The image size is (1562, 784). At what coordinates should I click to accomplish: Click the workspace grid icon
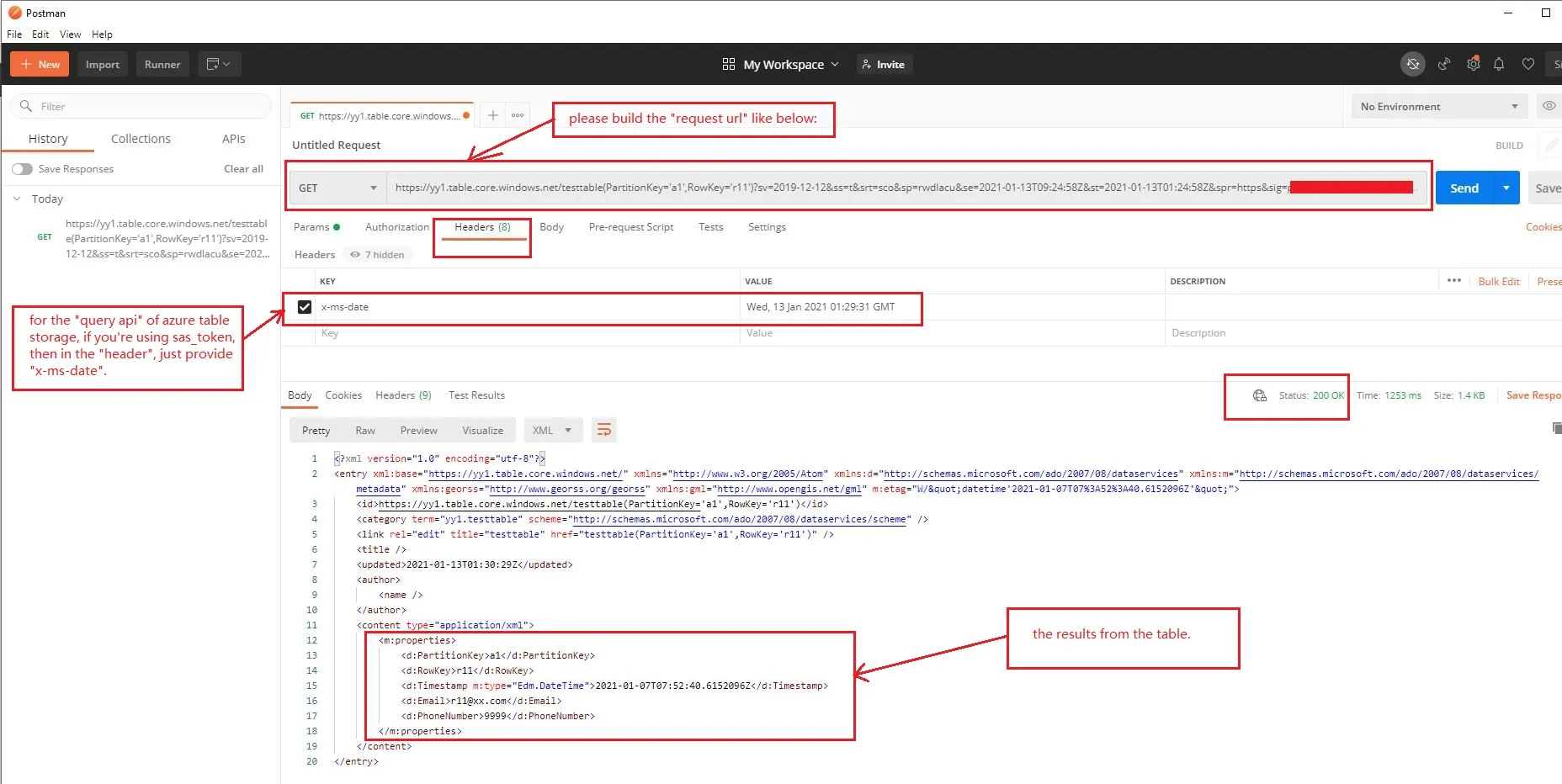tap(729, 64)
